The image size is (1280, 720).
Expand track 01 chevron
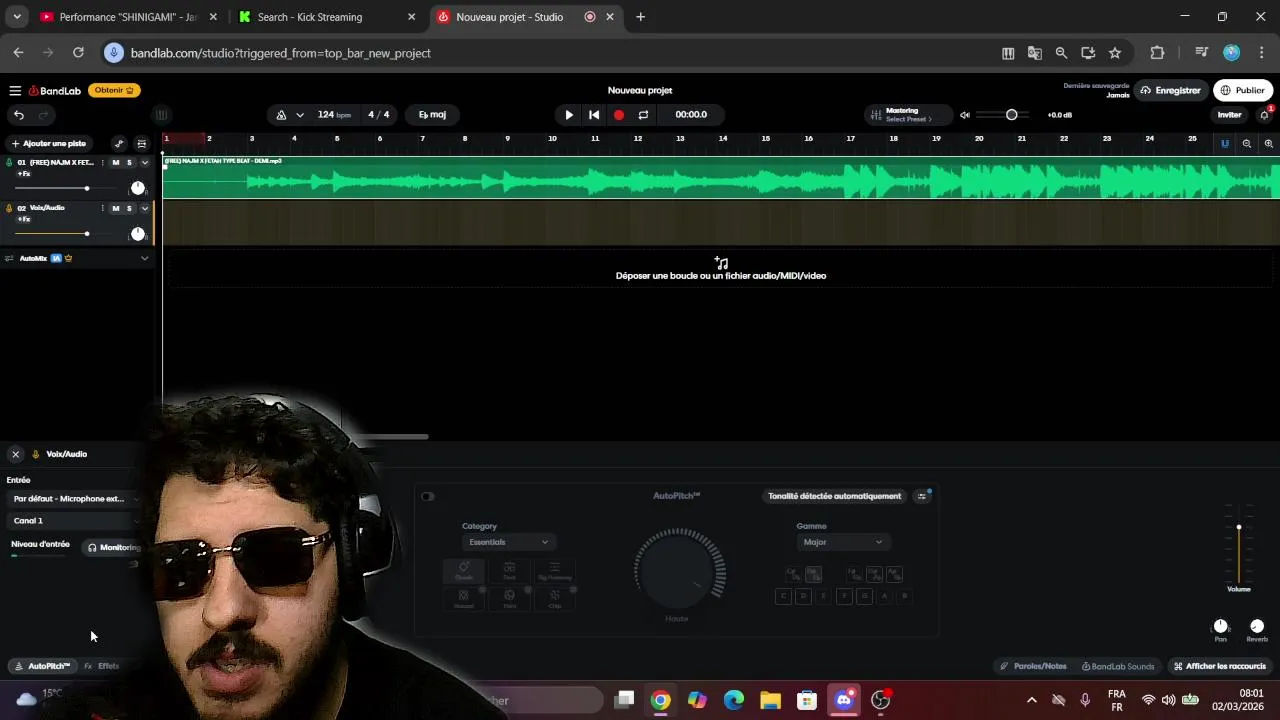click(144, 163)
